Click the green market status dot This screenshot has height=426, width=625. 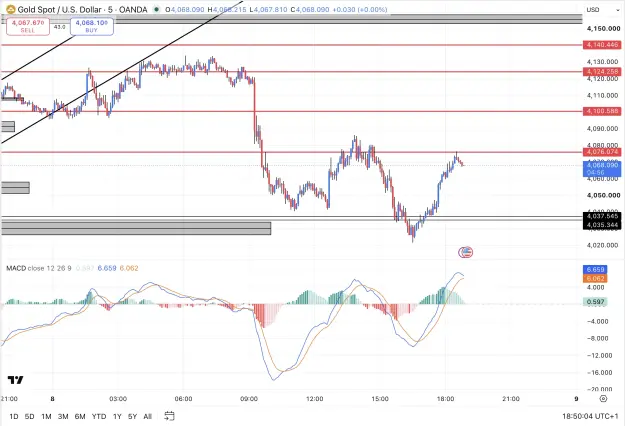tap(156, 9)
